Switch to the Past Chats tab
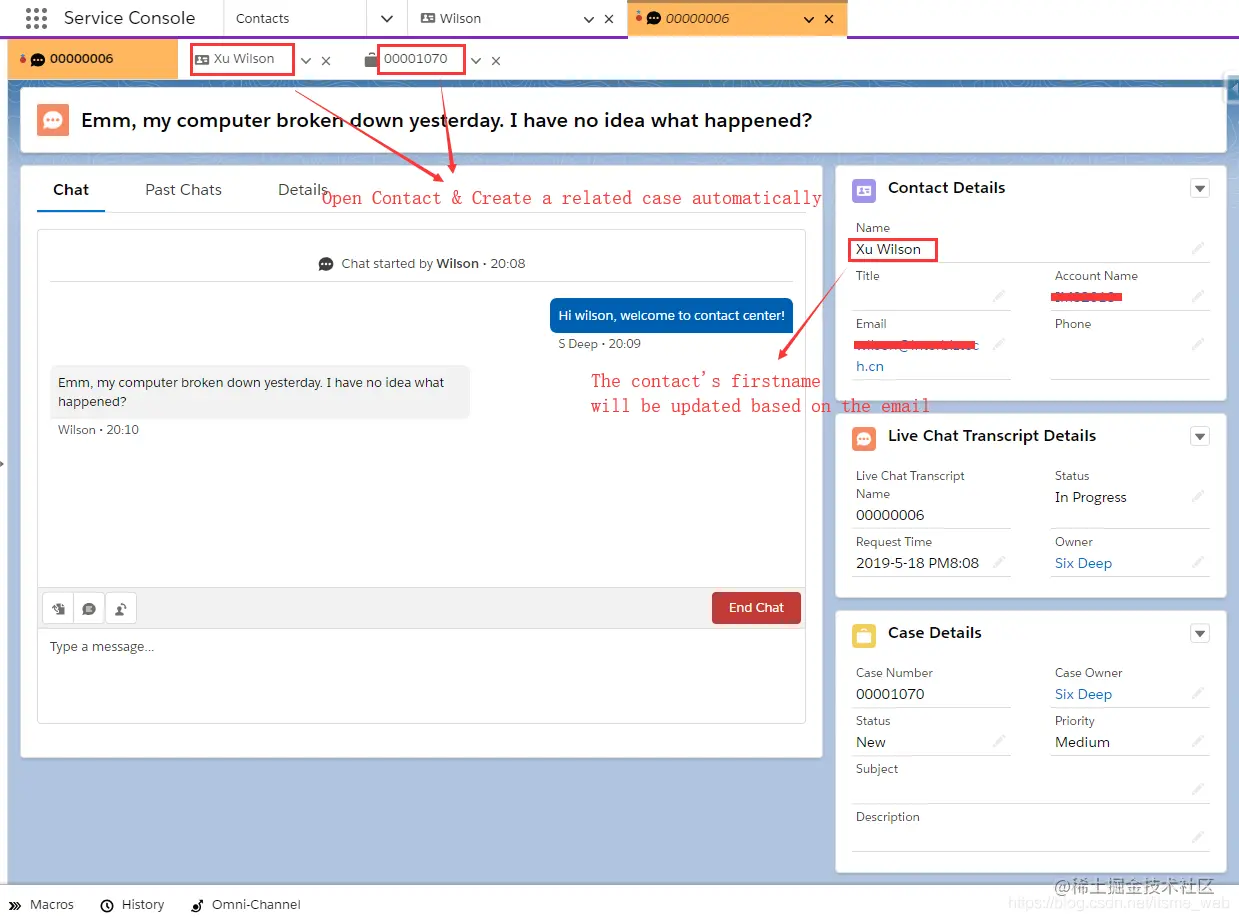The image size is (1239, 921). click(183, 190)
